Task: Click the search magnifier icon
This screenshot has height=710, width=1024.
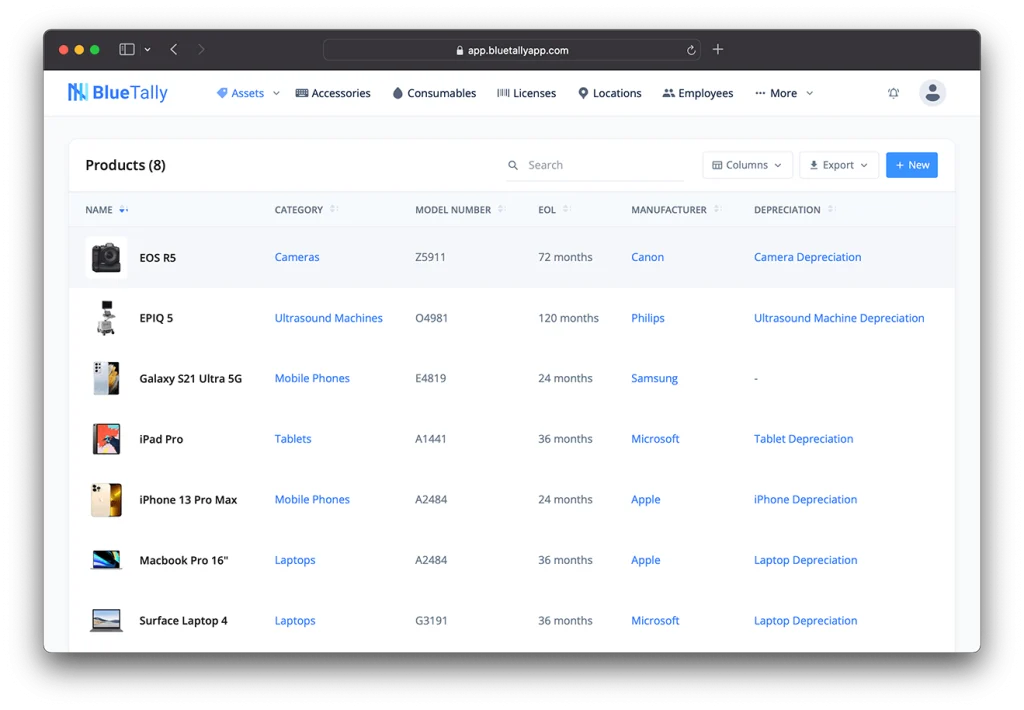Action: pos(513,165)
